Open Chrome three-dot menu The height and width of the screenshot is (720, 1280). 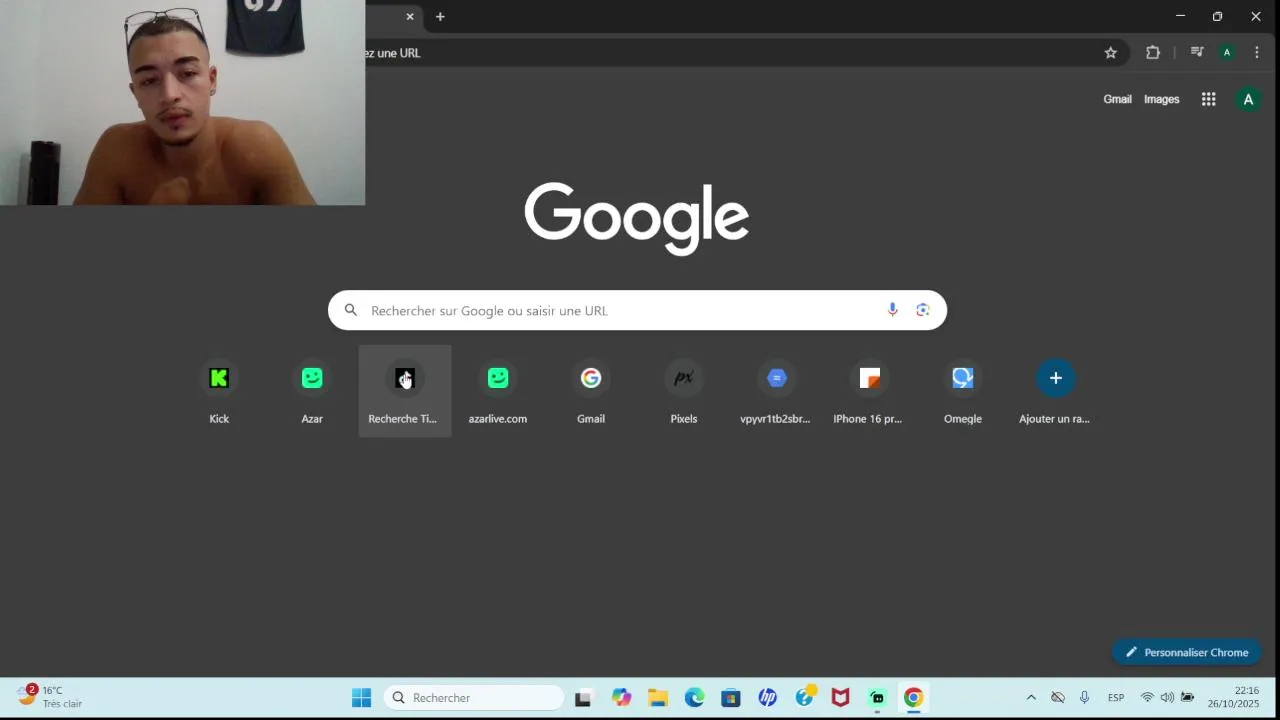[x=1257, y=53]
